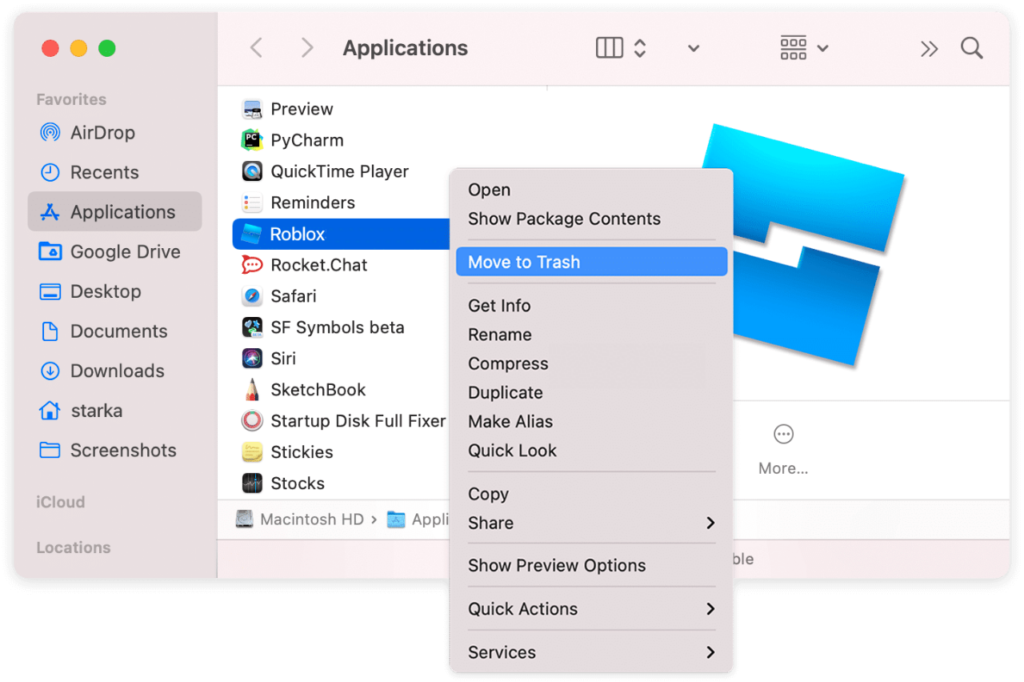This screenshot has height=682, width=1024.
Task: Go back with the left chevron
Action: click(257, 48)
